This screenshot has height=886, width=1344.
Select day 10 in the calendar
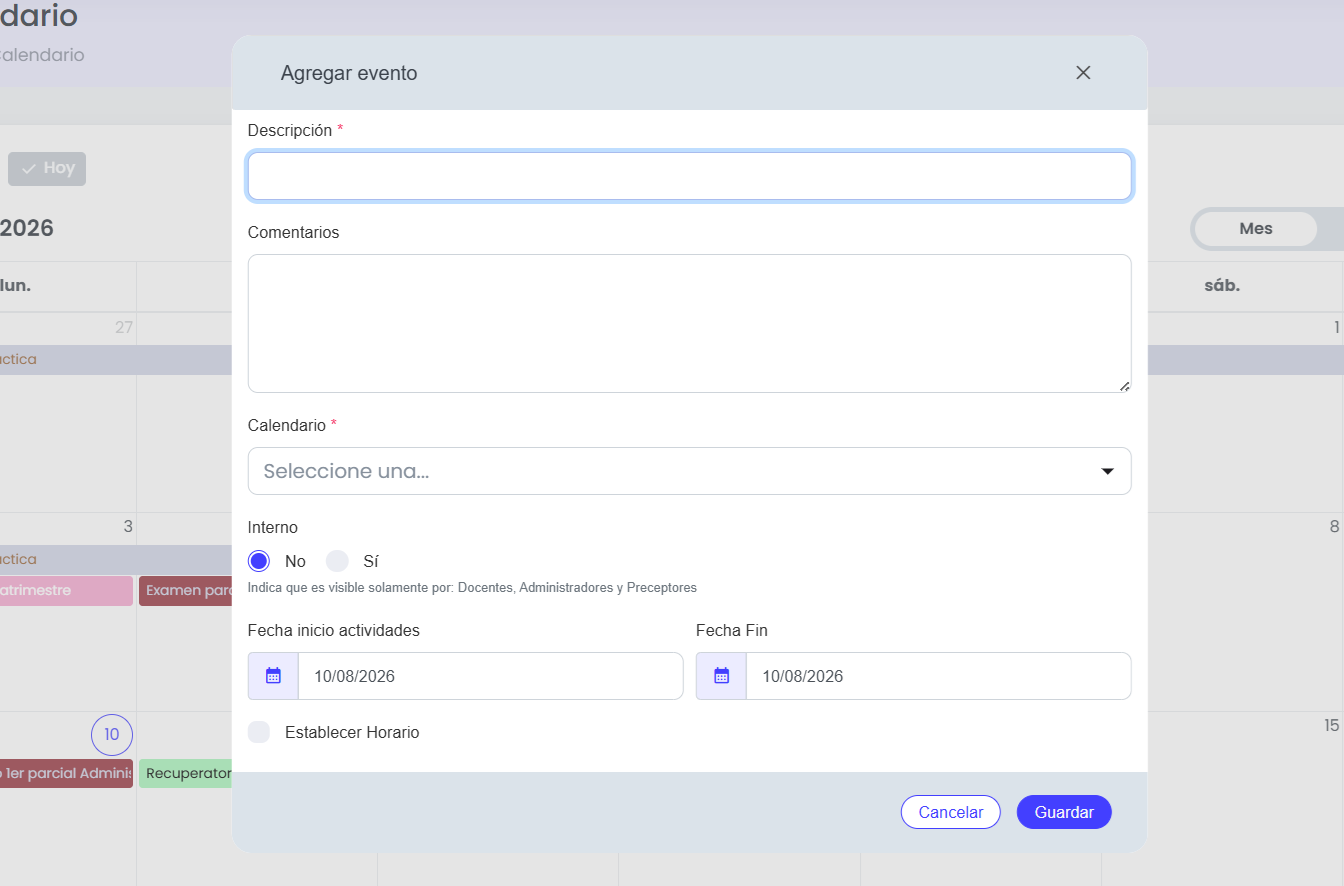(x=112, y=734)
